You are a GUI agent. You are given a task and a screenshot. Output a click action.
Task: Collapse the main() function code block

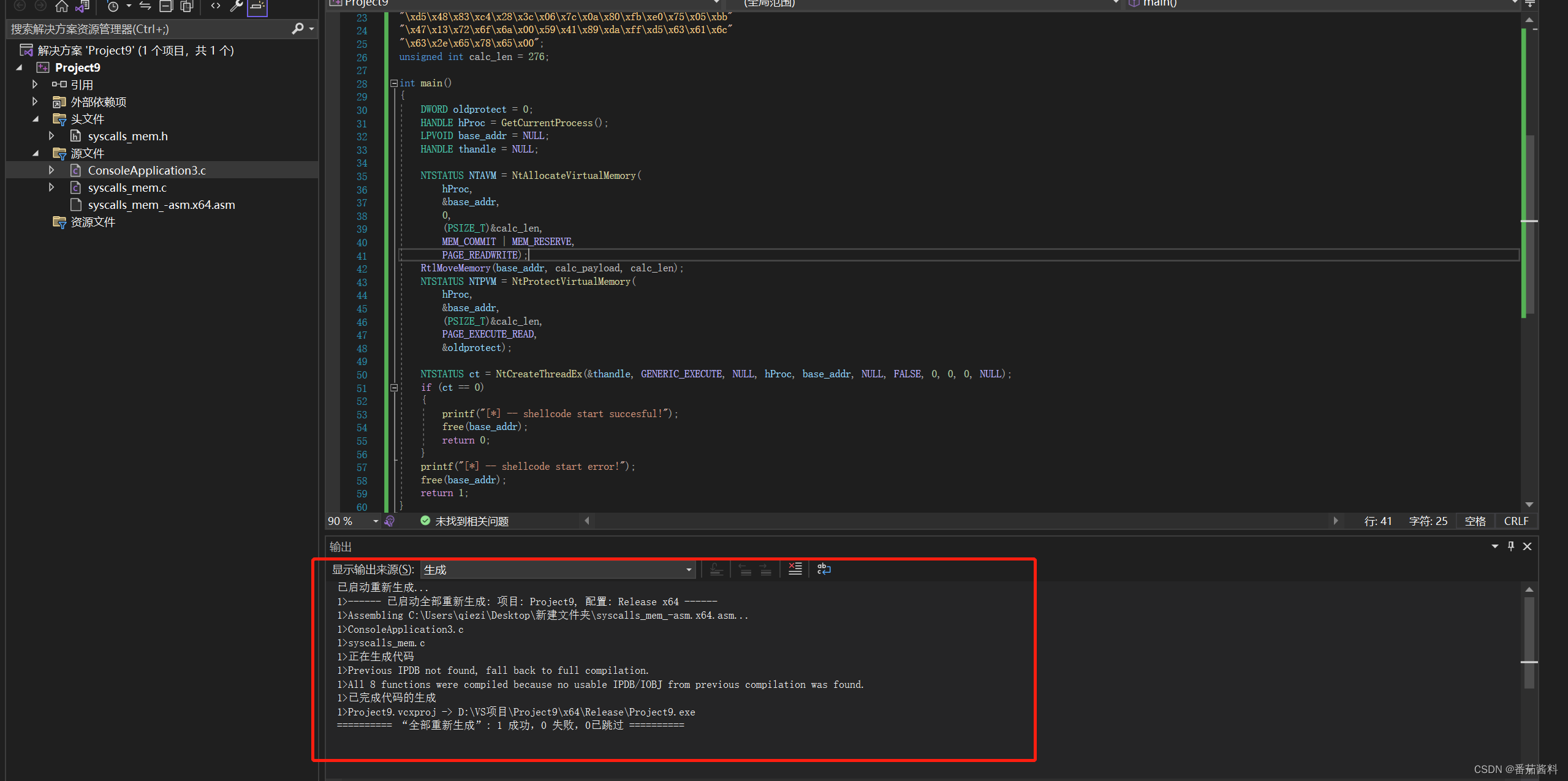394,83
